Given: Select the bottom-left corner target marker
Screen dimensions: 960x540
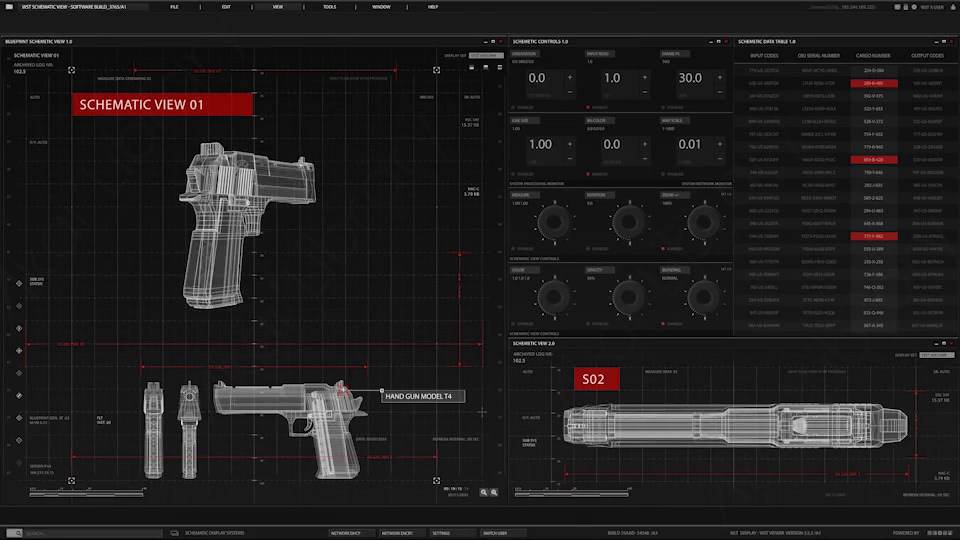Looking at the screenshot, I should click(x=72, y=481).
